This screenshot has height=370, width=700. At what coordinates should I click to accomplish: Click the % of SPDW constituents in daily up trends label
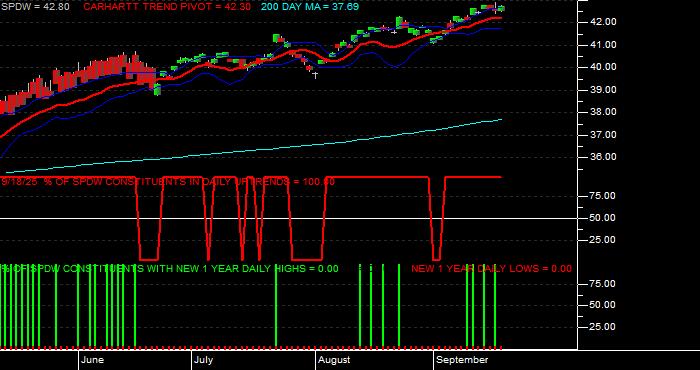click(x=168, y=182)
